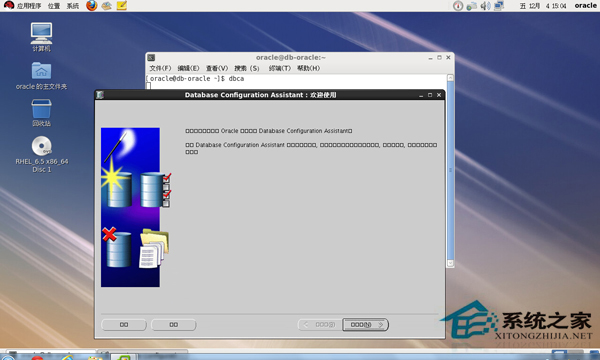The image size is (600, 360).
Task: Click the terminal's vertical scrollbar track
Action: point(450,170)
